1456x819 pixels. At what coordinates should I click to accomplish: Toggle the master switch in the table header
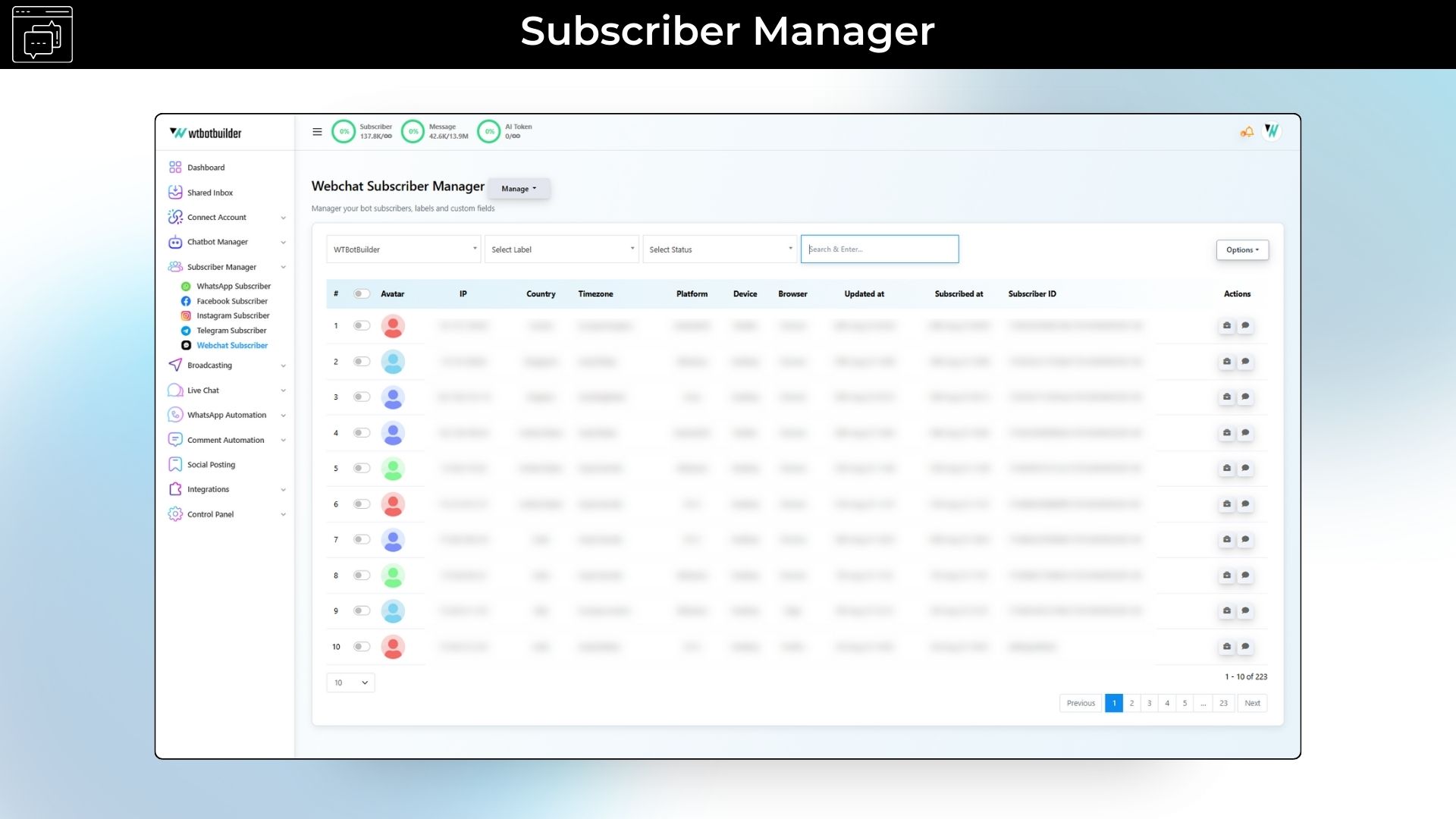tap(362, 293)
